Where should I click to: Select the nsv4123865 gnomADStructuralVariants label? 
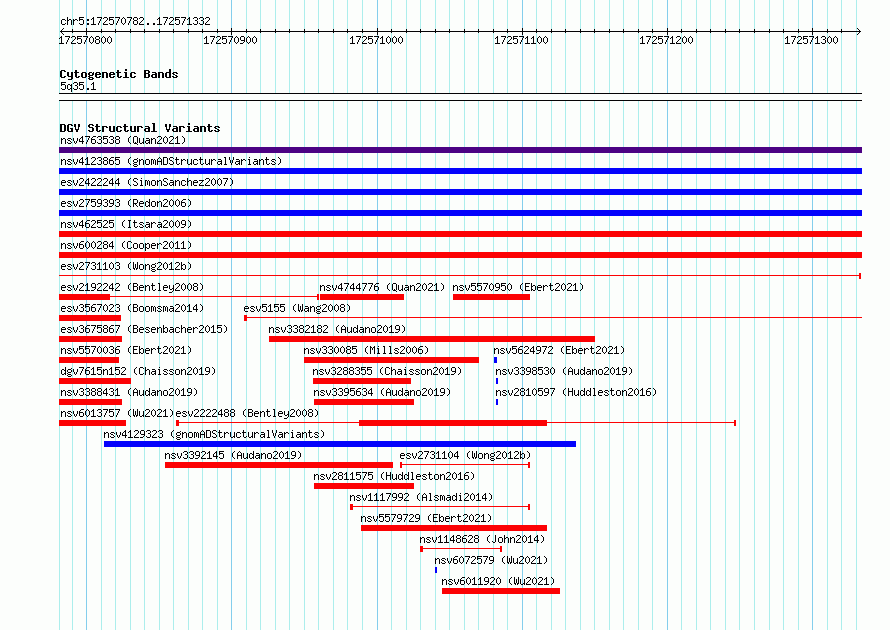tap(171, 161)
